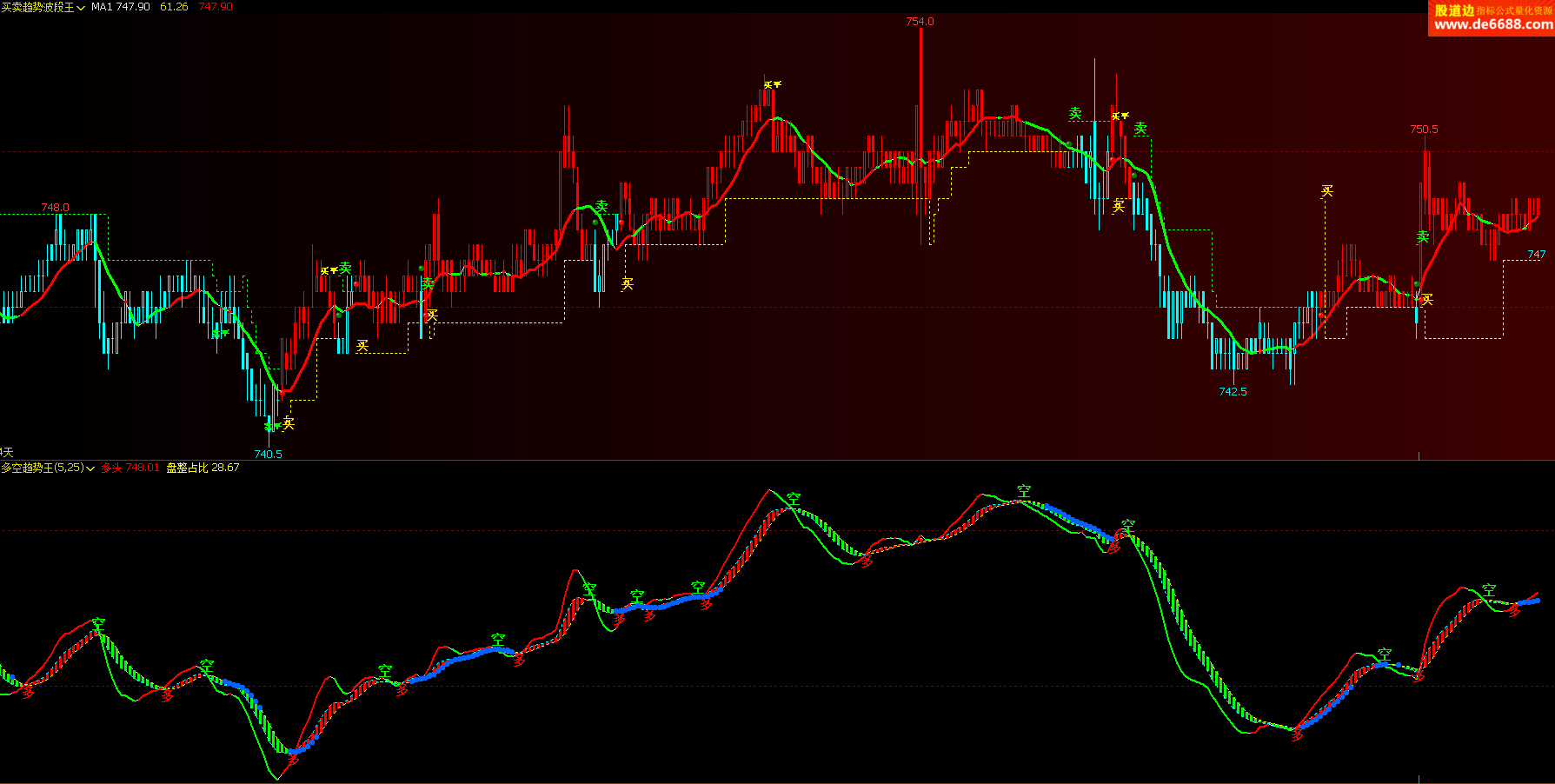Click the MA1 747.90 indicator value
The height and width of the screenshot is (784, 1555).
(120, 7)
